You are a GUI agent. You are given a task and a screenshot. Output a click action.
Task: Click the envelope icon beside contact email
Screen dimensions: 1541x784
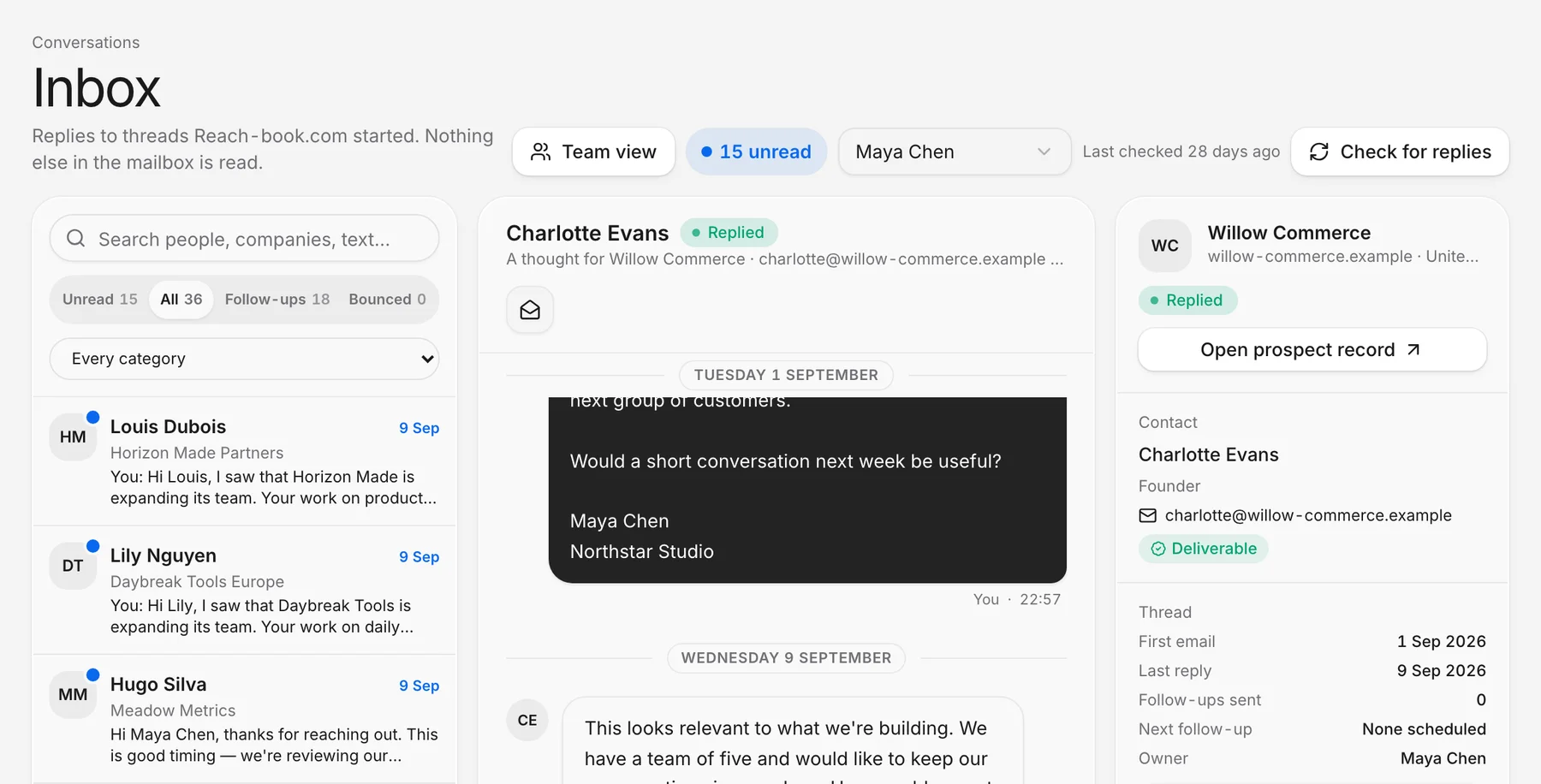click(1147, 515)
